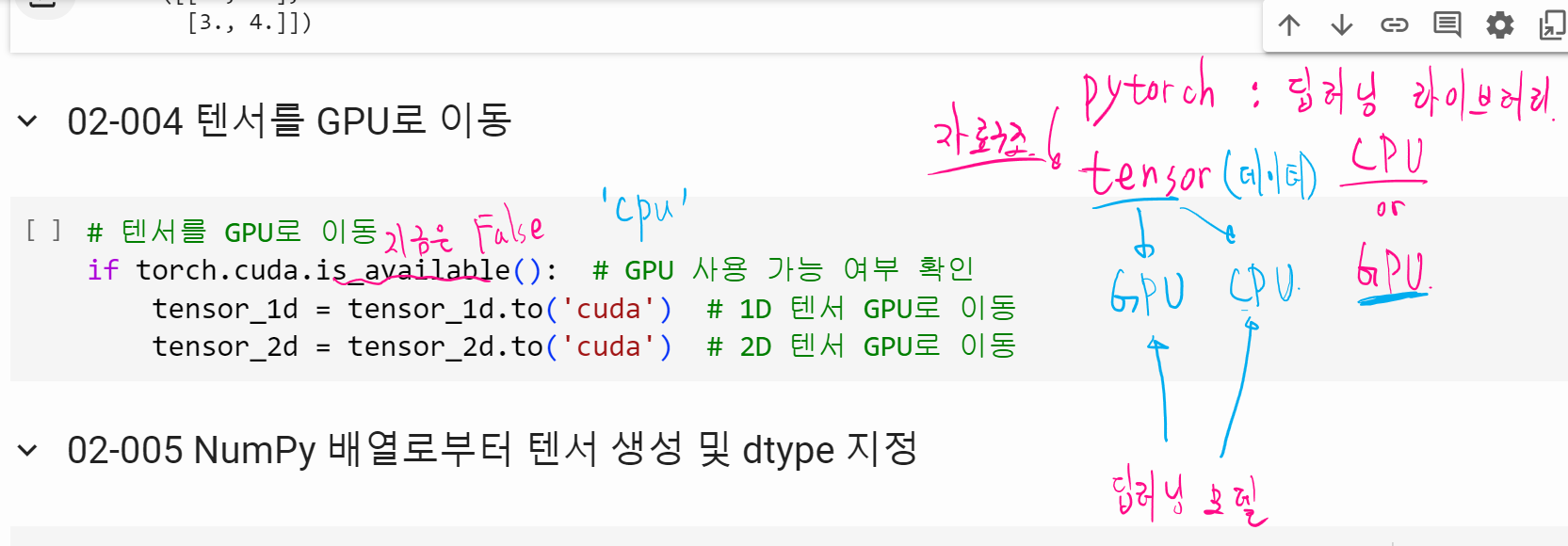The image size is (1568, 546).
Task: Add a comment via speech bubble icon
Action: pos(1447,25)
